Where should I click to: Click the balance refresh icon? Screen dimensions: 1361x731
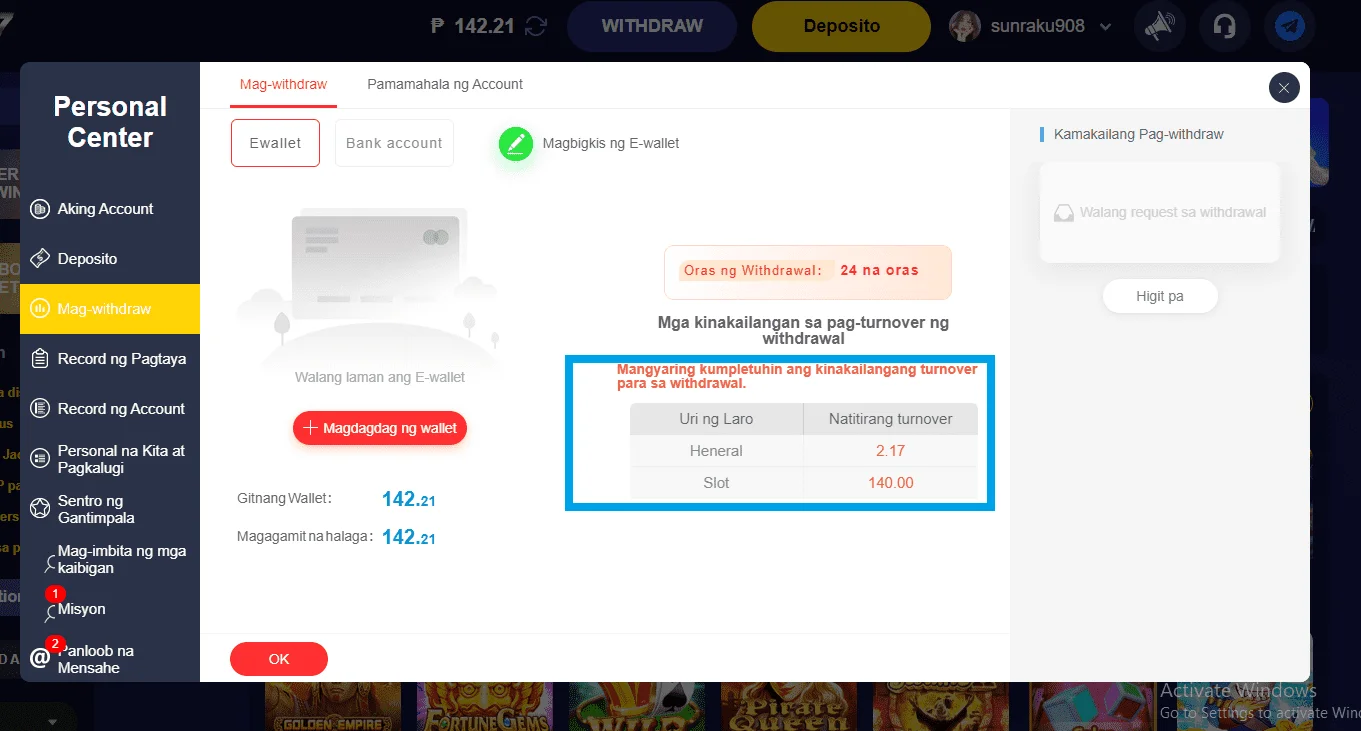point(537,26)
